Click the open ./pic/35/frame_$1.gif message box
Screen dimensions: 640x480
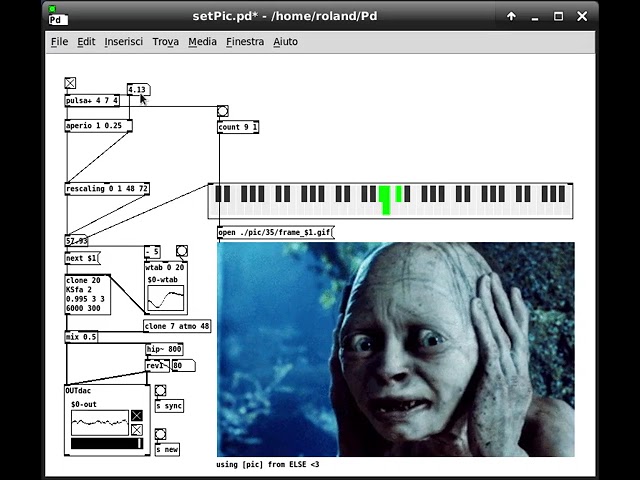point(276,233)
